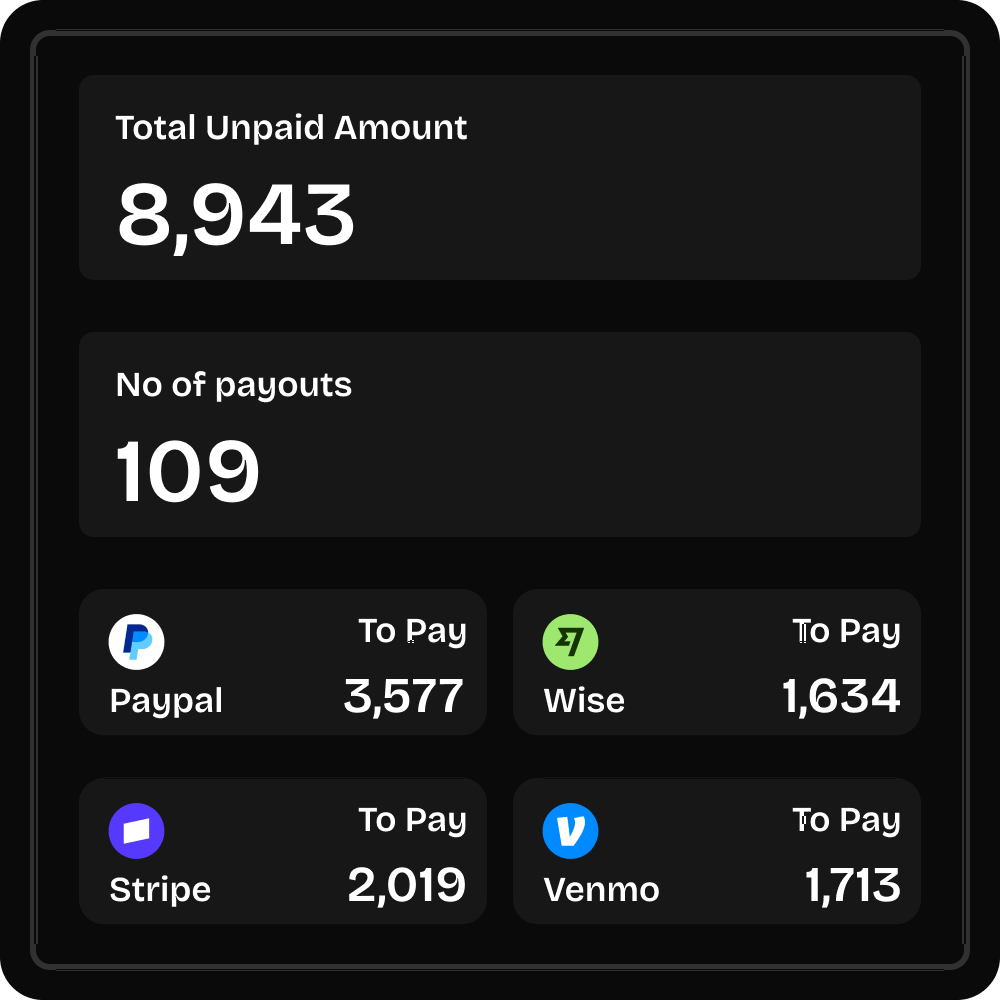This screenshot has width=1000, height=1000.
Task: Click the 109 payouts count
Action: (x=188, y=472)
